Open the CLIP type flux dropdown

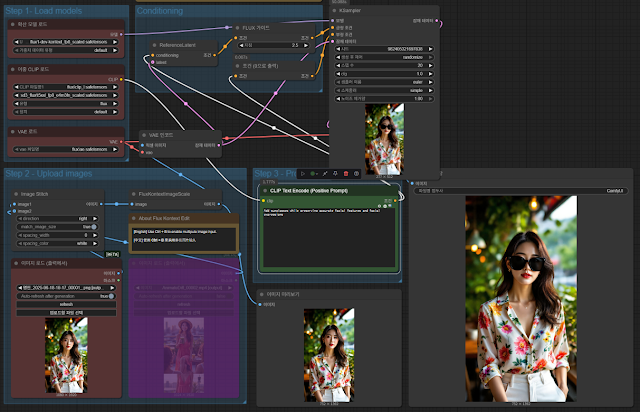click(x=66, y=104)
